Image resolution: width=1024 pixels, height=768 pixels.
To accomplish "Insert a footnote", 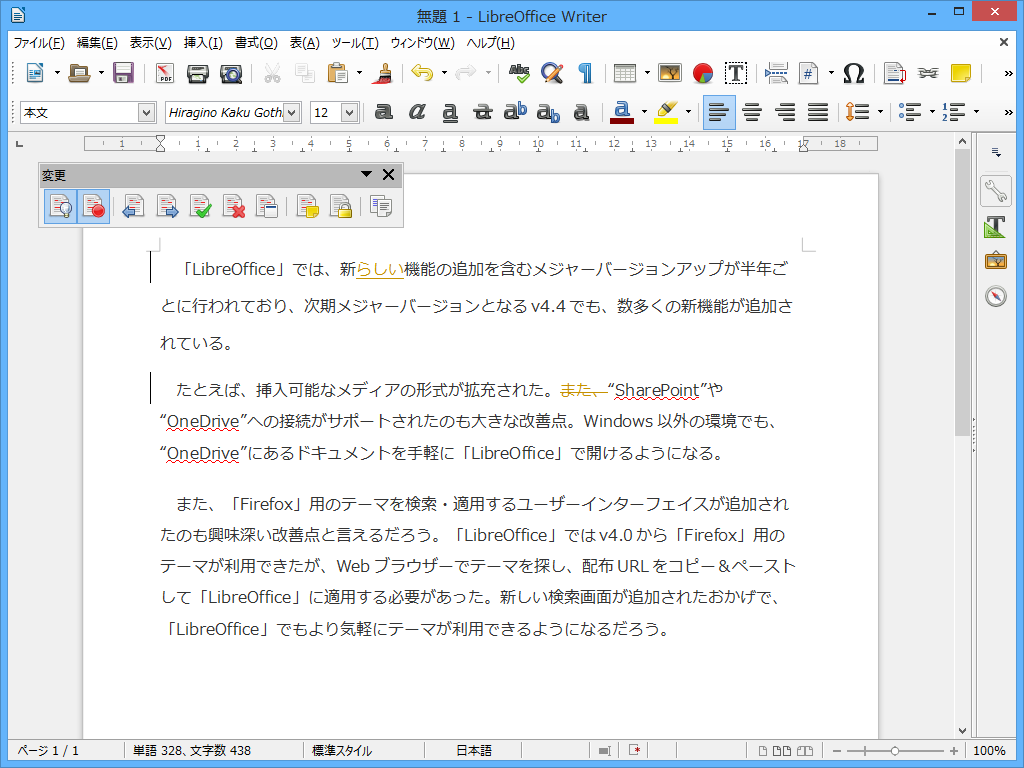I will click(x=894, y=72).
